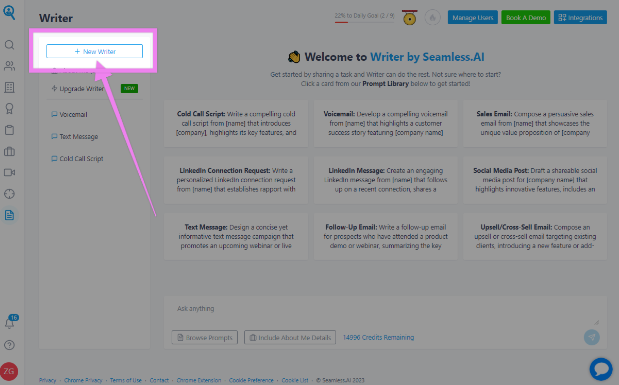The height and width of the screenshot is (385, 619).
Task: Open the video camera icon in sidebar
Action: (9, 173)
